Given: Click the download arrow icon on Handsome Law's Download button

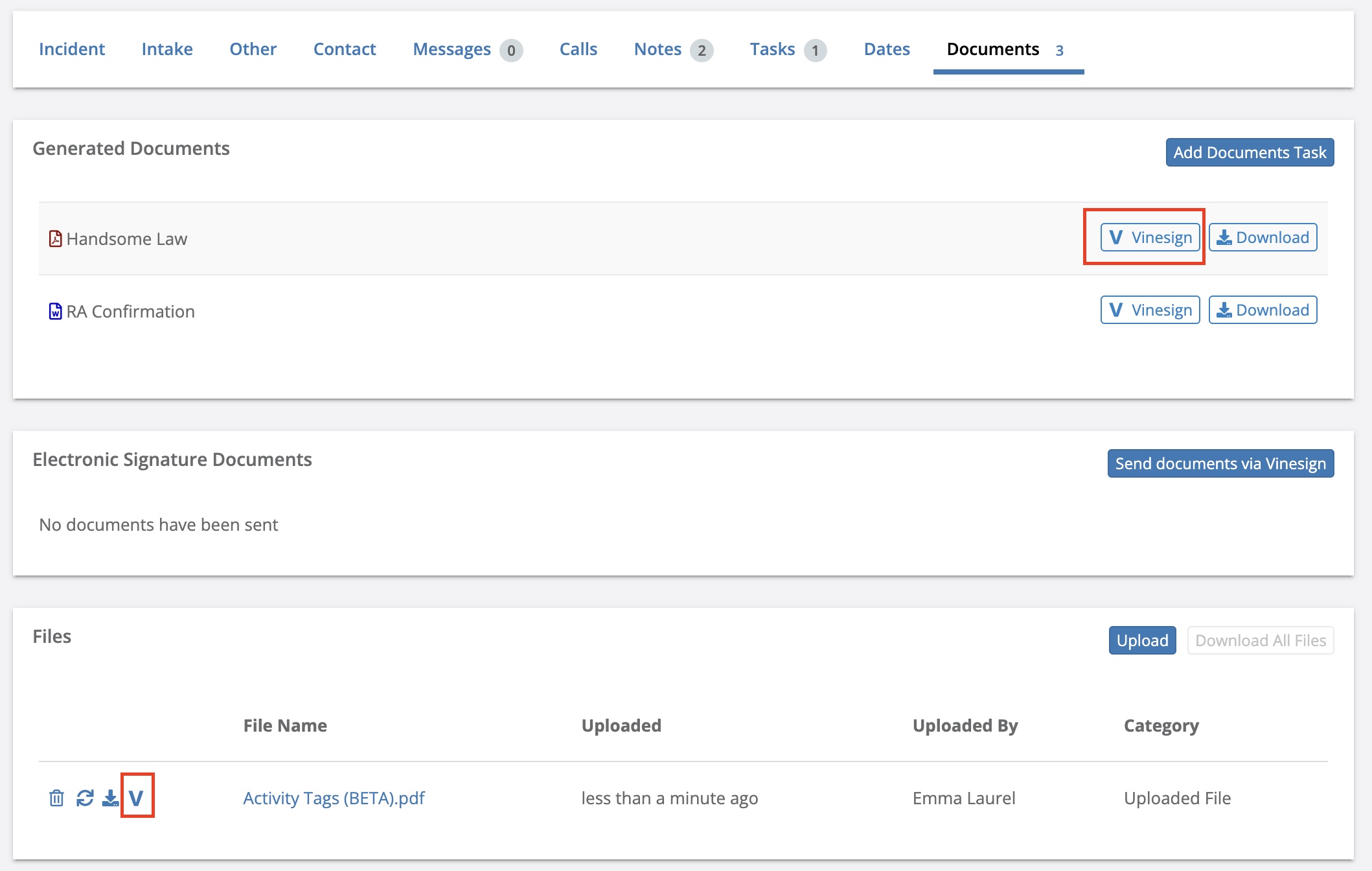Looking at the screenshot, I should tap(1225, 237).
